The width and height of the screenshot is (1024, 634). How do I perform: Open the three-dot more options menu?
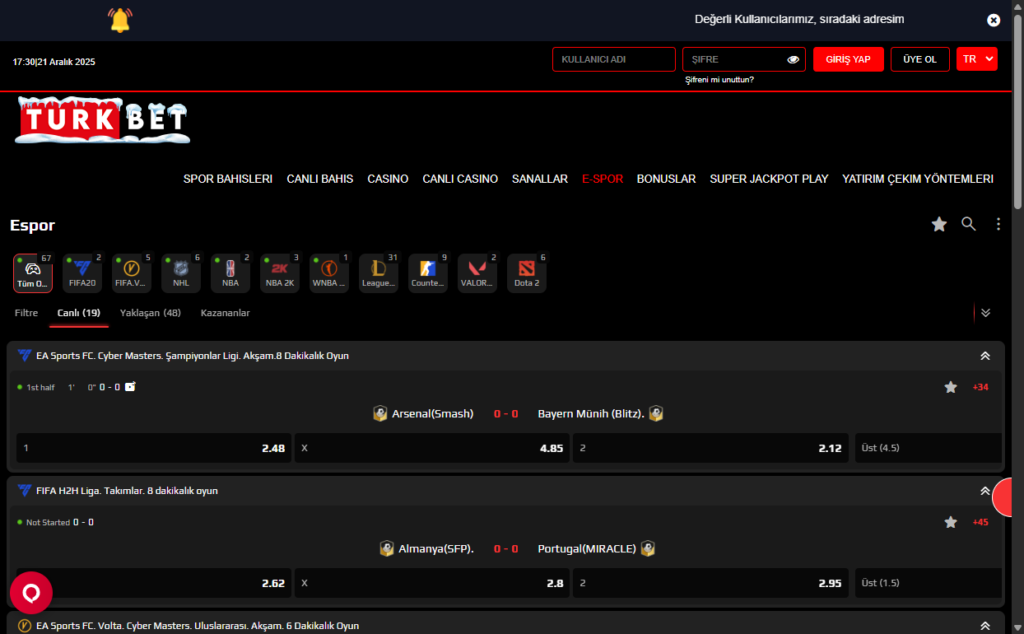tap(997, 224)
